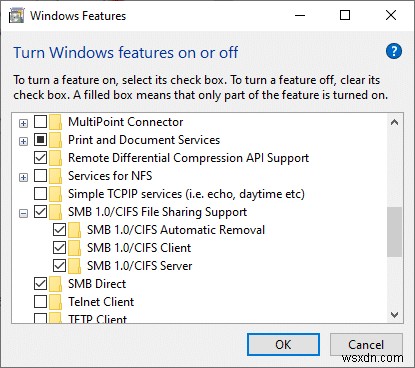Image resolution: width=415 pixels, height=368 pixels.
Task: Expand the Print and Document Services node
Action: (23, 142)
